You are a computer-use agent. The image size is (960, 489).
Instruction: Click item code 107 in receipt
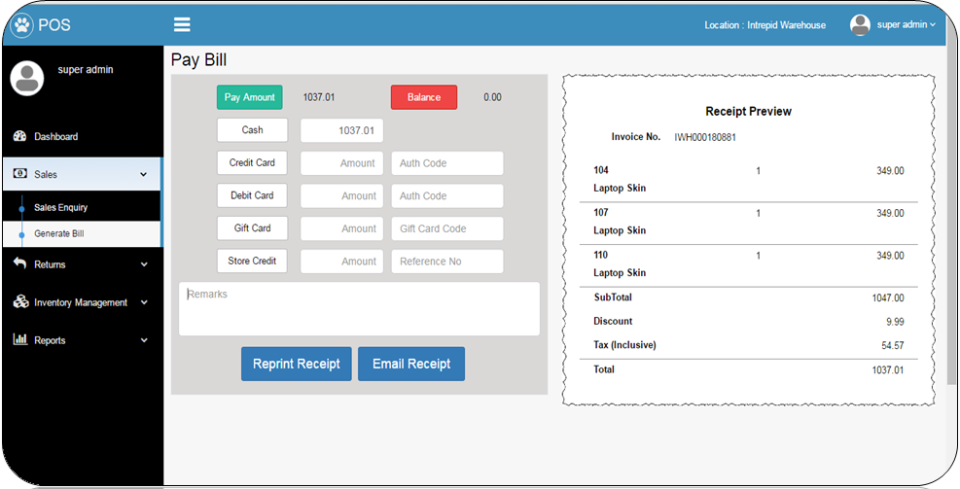tap(601, 212)
